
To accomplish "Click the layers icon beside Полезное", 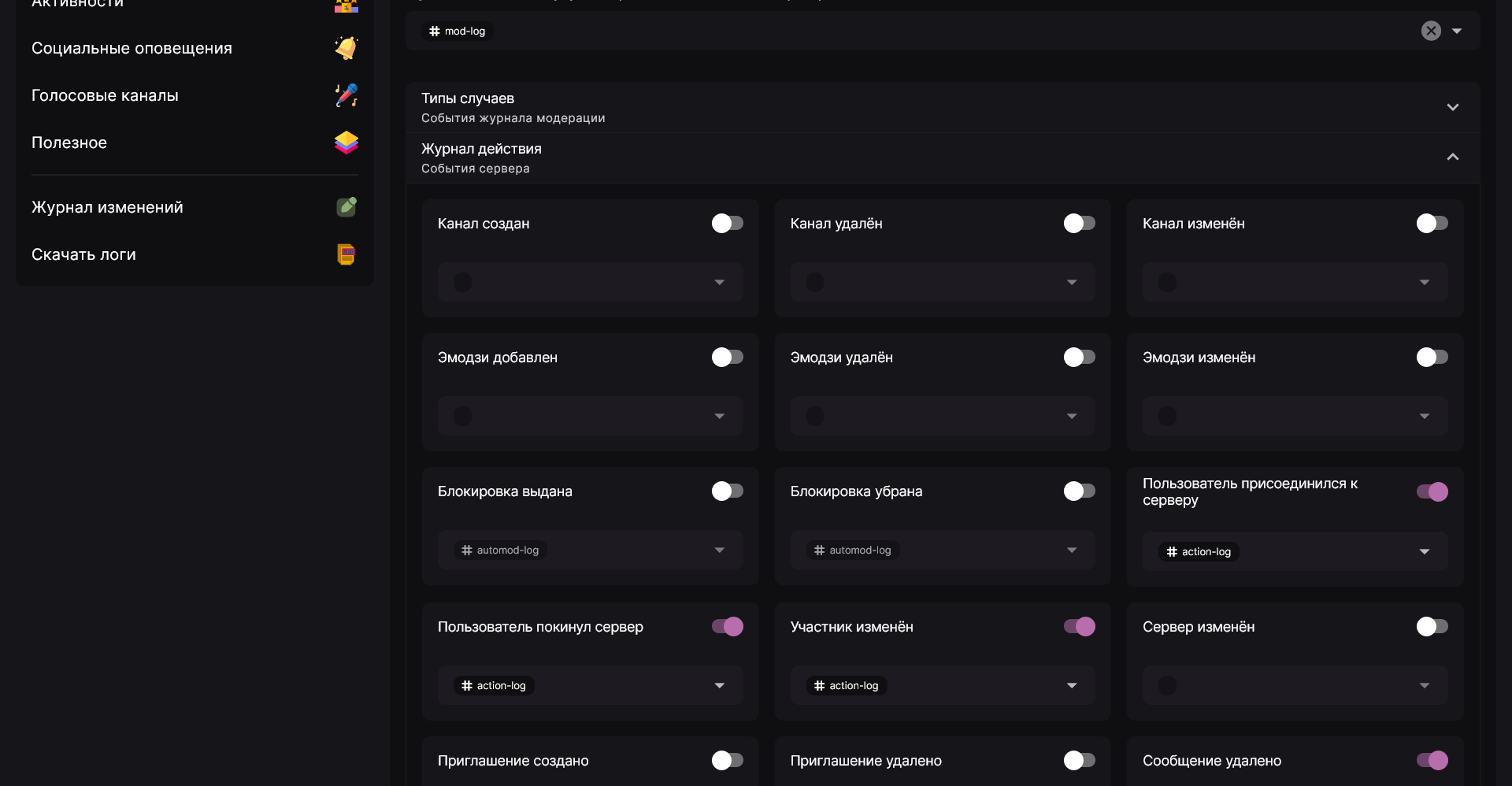I will point(346,143).
